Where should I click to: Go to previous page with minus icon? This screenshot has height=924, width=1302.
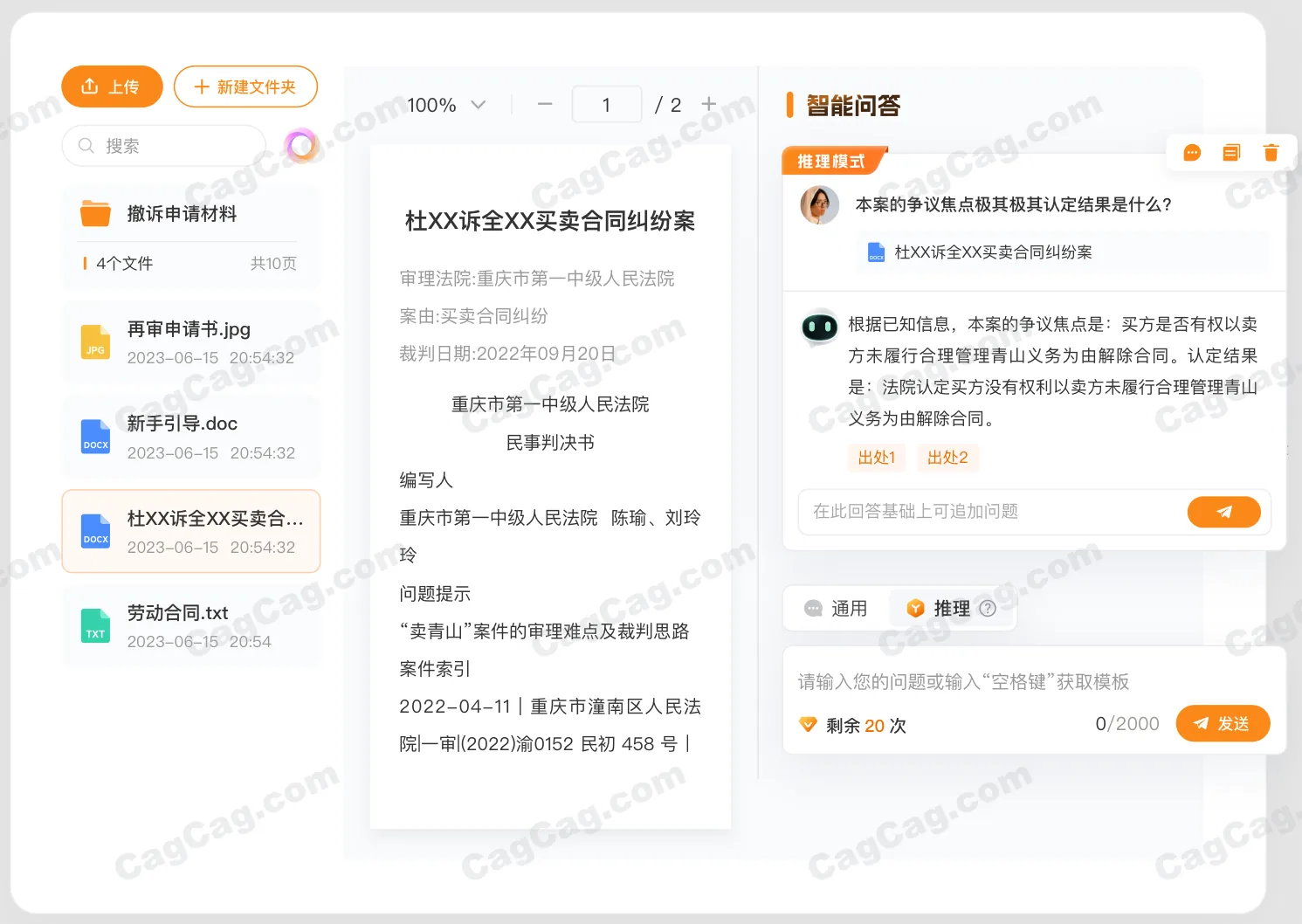545,104
